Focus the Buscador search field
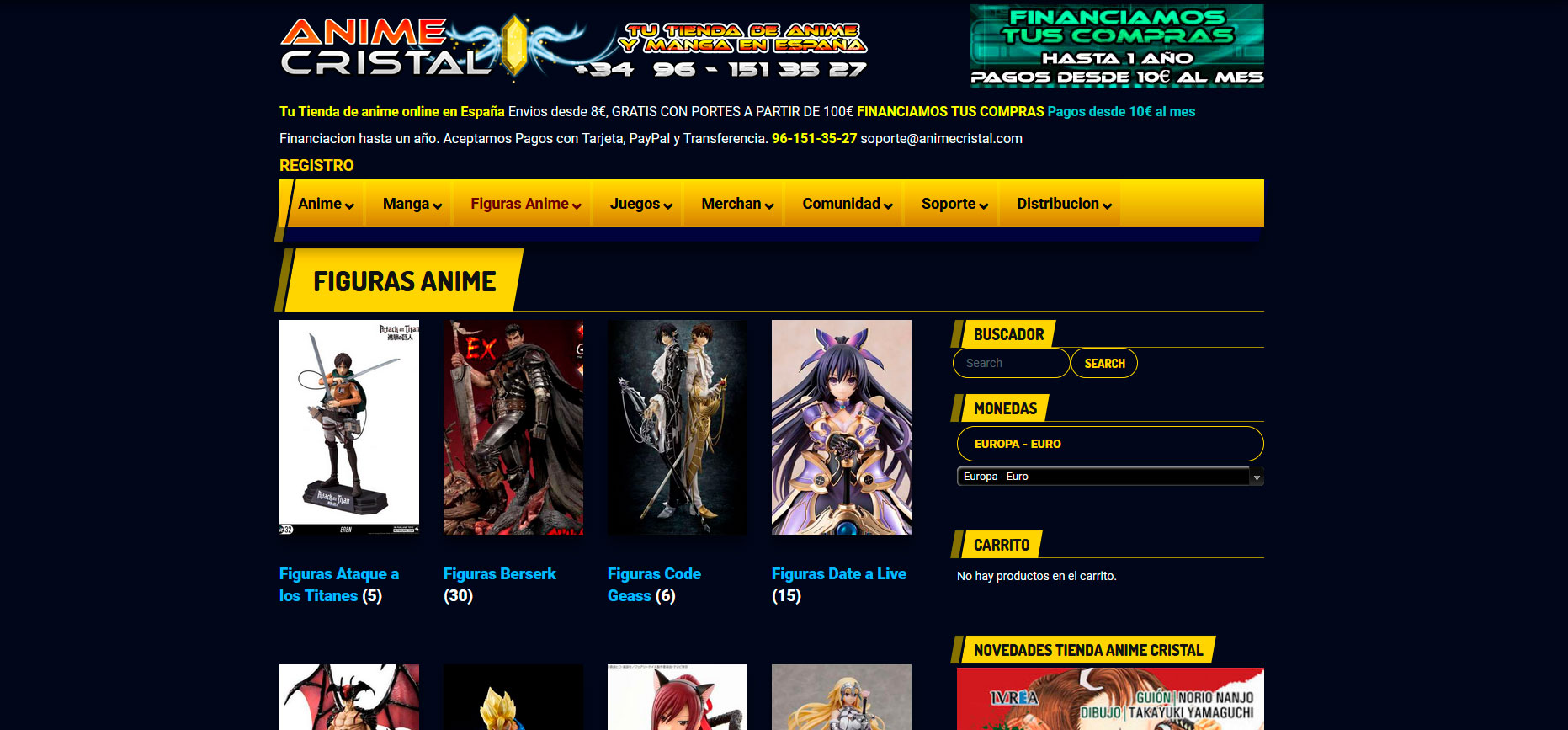 (1011, 363)
